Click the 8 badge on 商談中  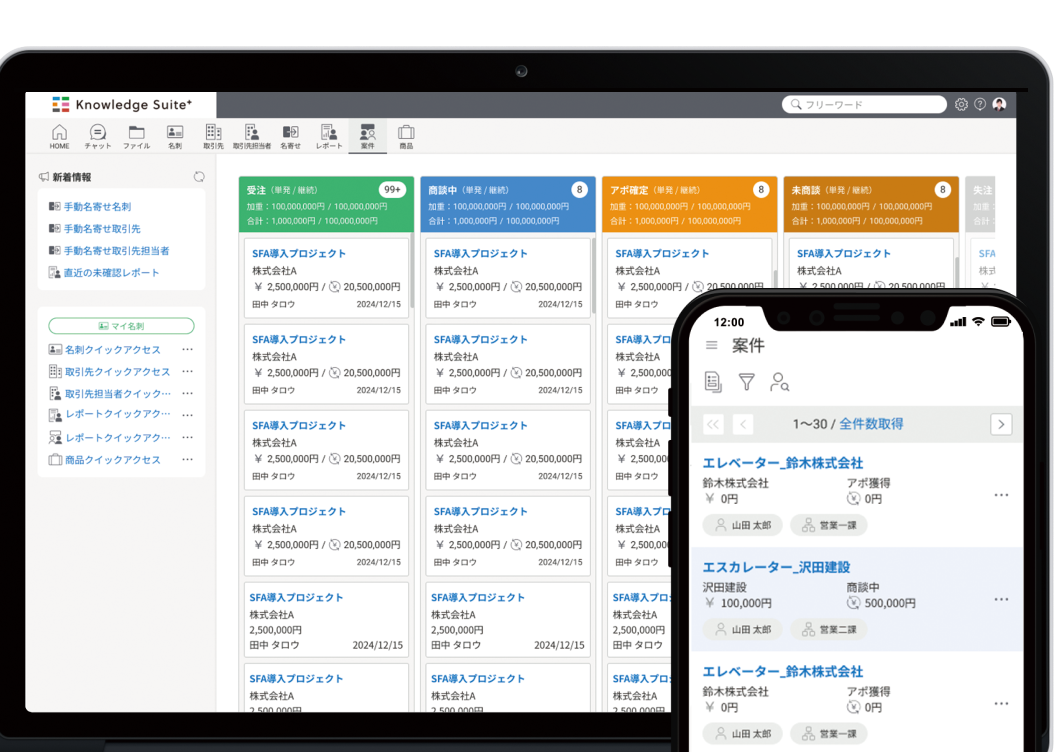(x=579, y=190)
